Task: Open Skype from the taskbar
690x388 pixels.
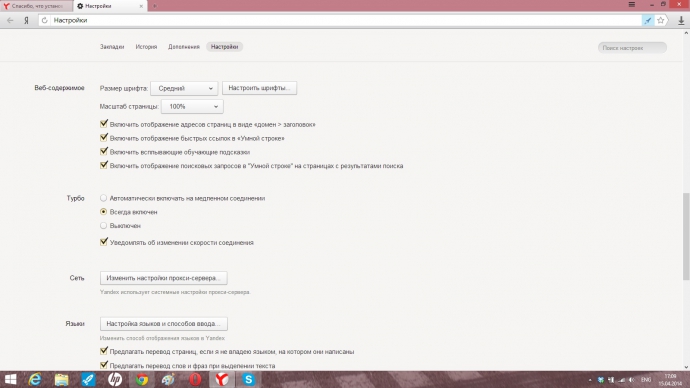Action: click(x=249, y=379)
